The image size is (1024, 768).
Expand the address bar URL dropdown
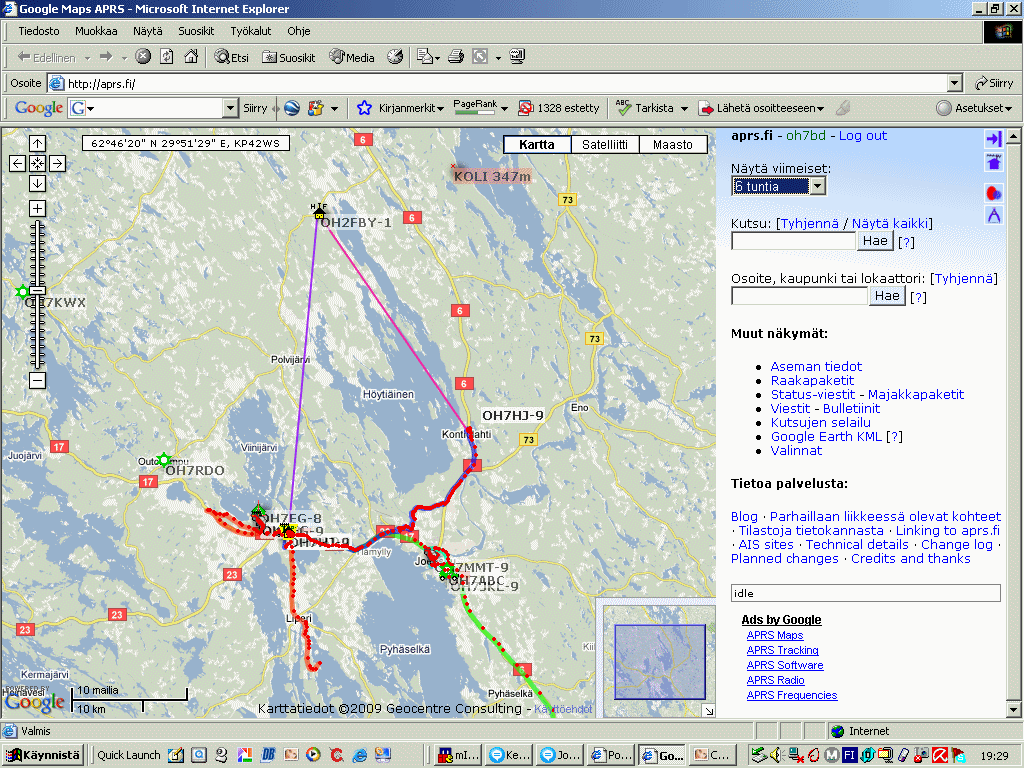tap(954, 84)
